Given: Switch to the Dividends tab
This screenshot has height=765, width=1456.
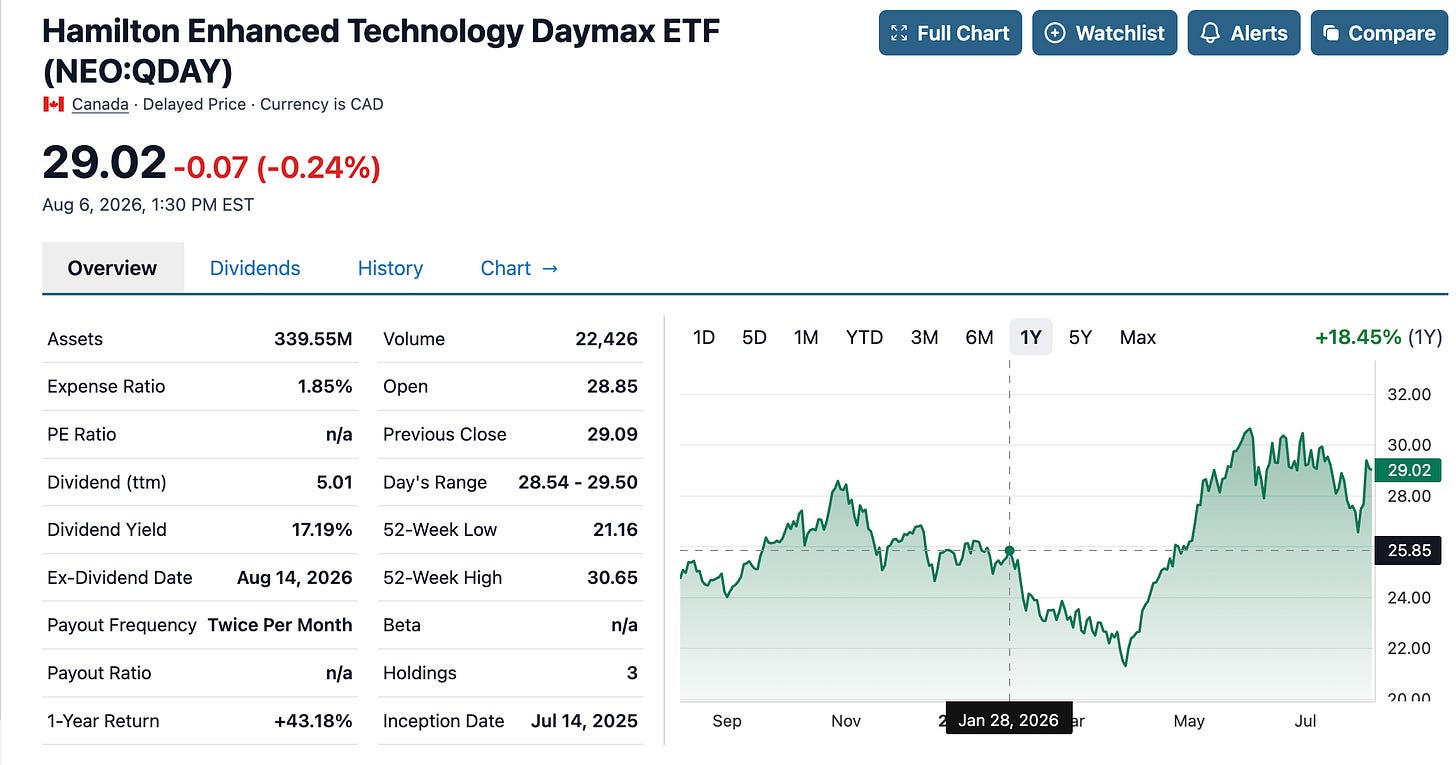Looking at the screenshot, I should click(255, 268).
